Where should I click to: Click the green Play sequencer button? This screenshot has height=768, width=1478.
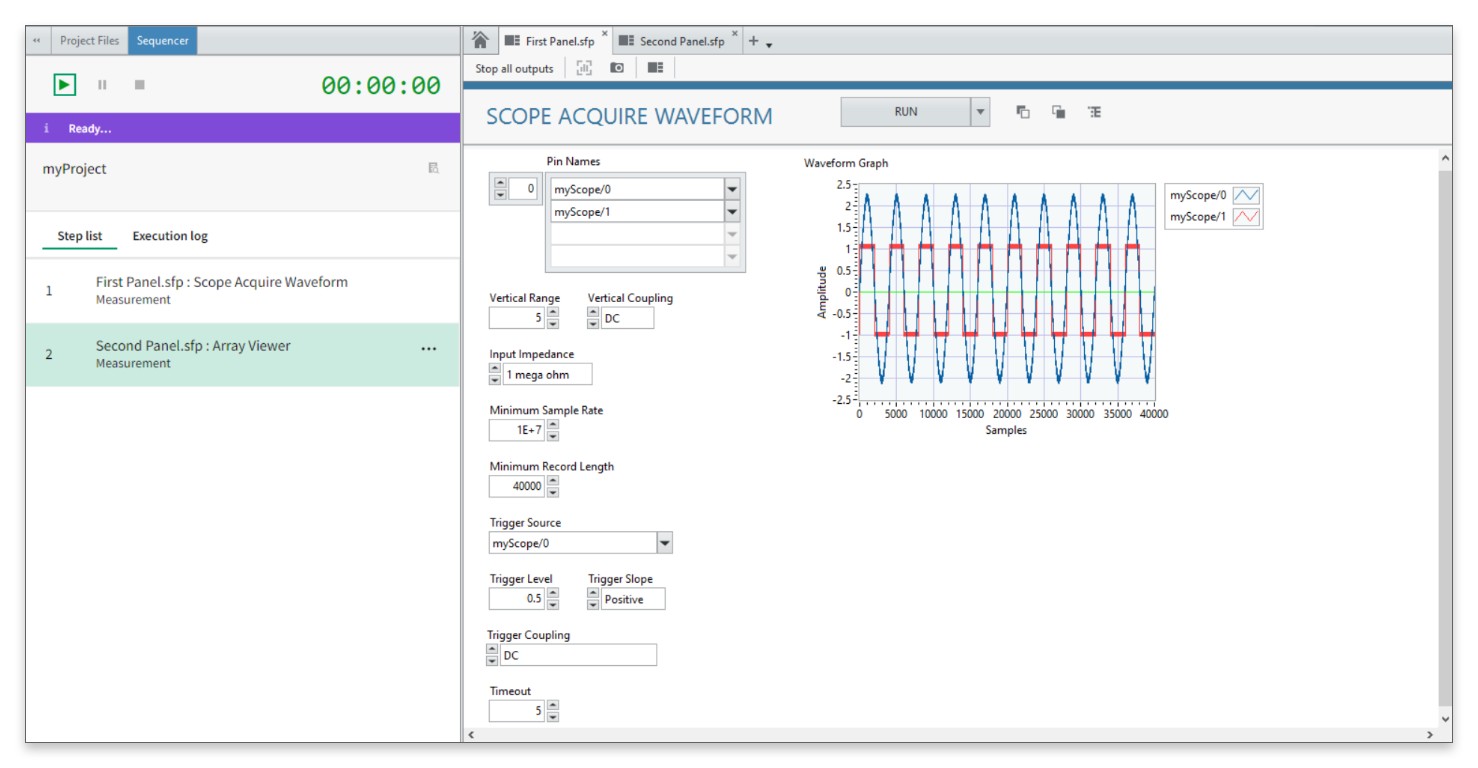(64, 85)
